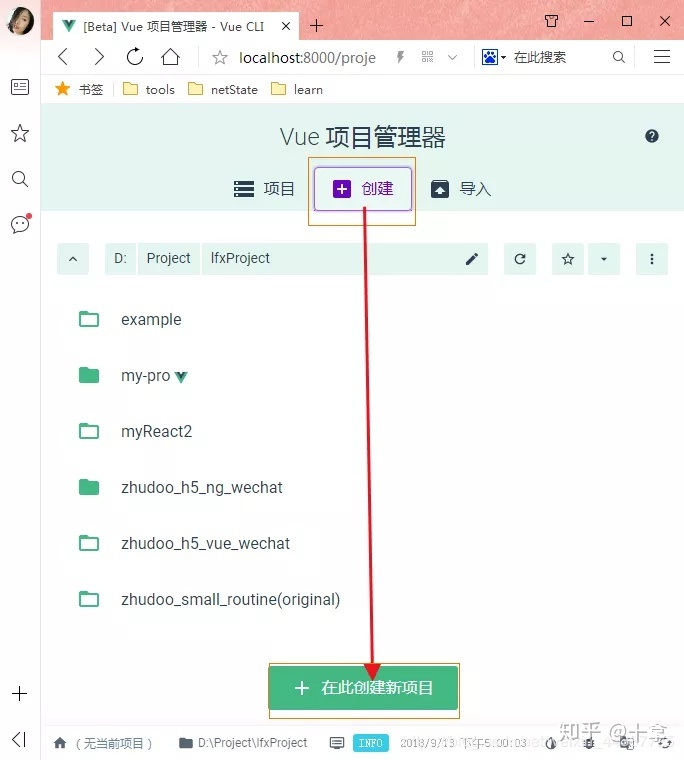Screen dimensions: 684x760
Task: Click the D:\Project\lfxProject status bar folder
Action: coord(243,743)
